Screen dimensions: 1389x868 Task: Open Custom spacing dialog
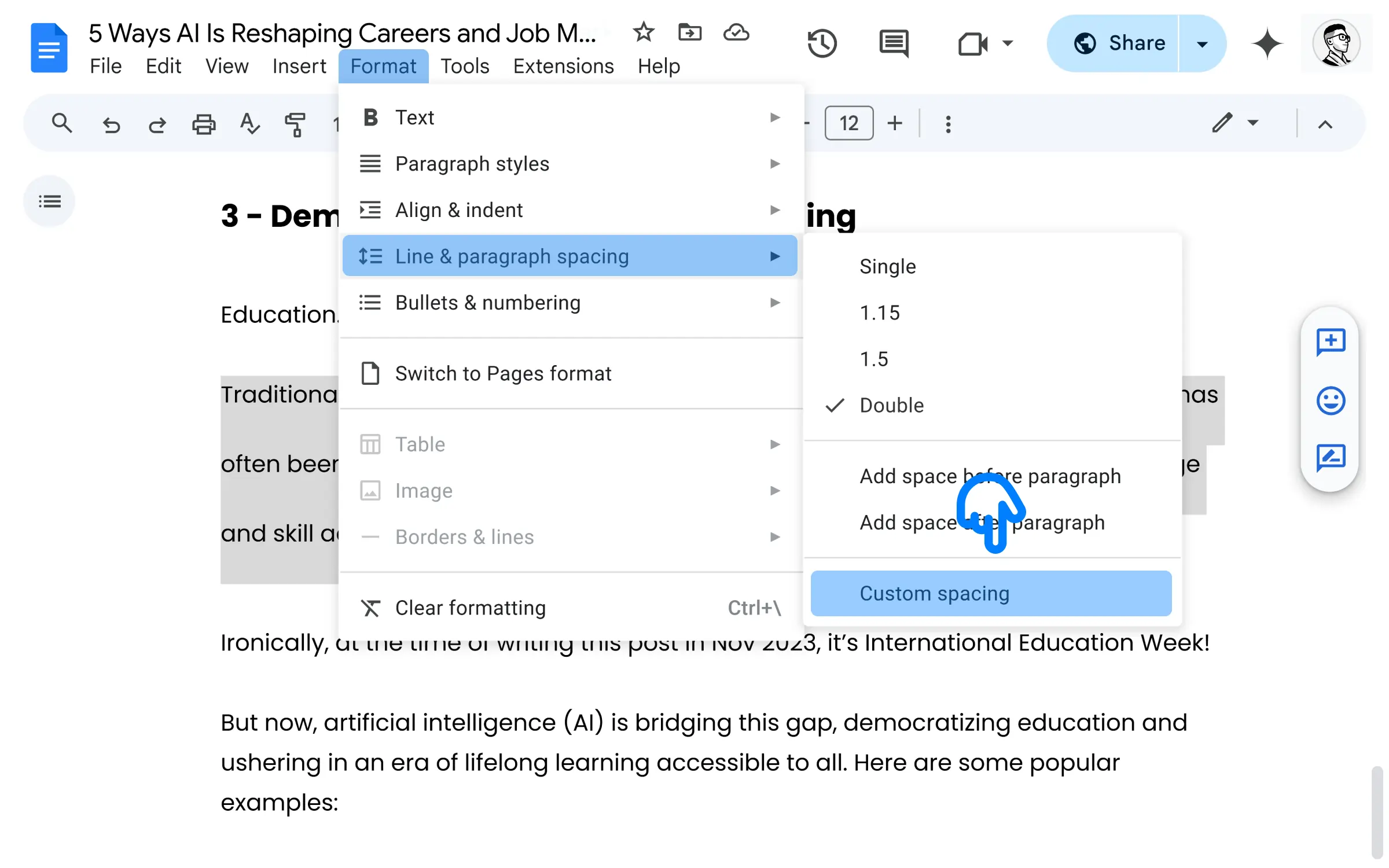pos(991,594)
